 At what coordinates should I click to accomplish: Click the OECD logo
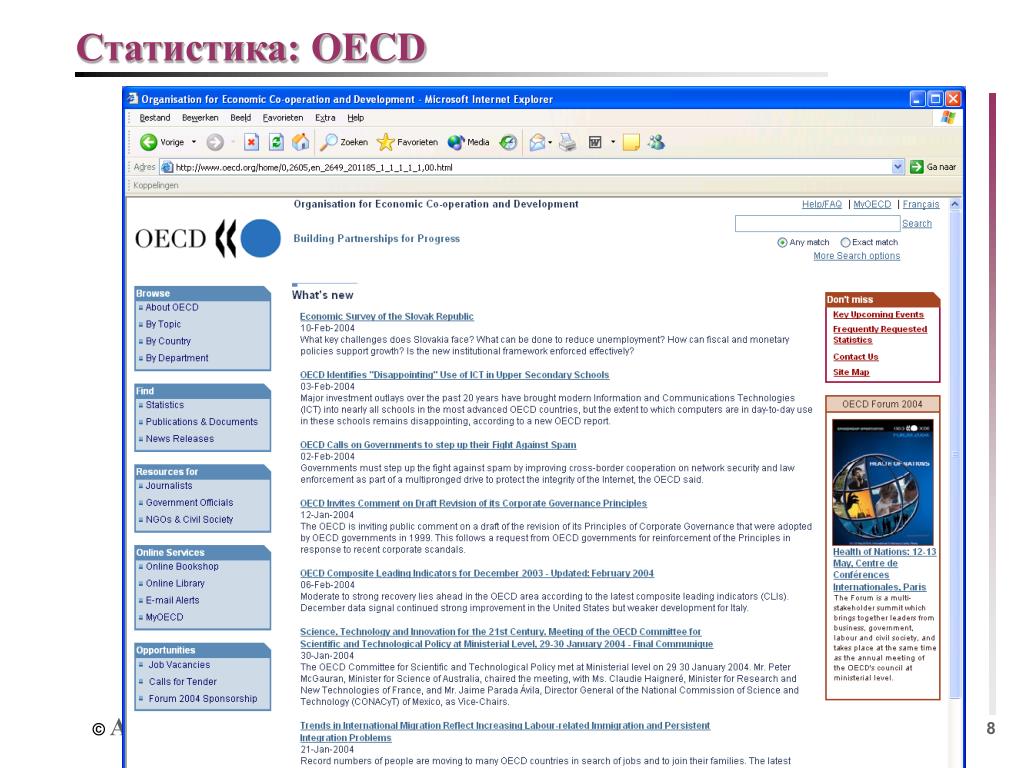point(208,238)
